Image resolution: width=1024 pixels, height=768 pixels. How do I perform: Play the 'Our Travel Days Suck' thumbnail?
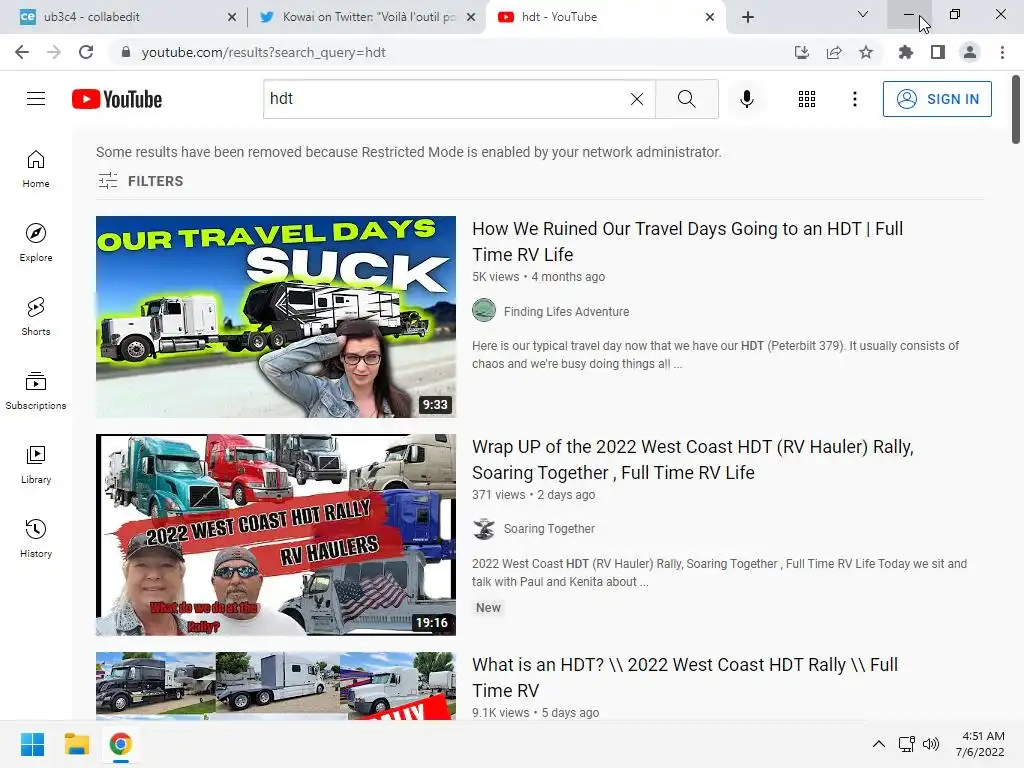[276, 317]
